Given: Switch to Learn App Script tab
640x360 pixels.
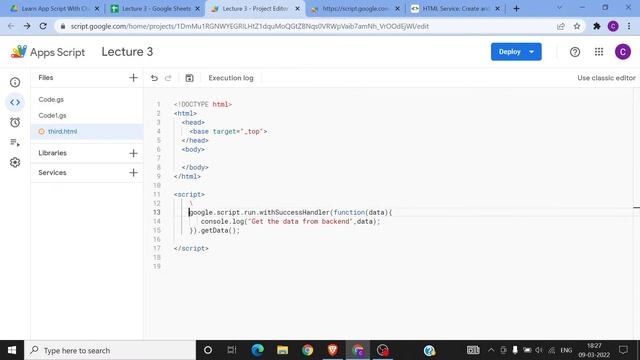Looking at the screenshot, I should [x=55, y=8].
